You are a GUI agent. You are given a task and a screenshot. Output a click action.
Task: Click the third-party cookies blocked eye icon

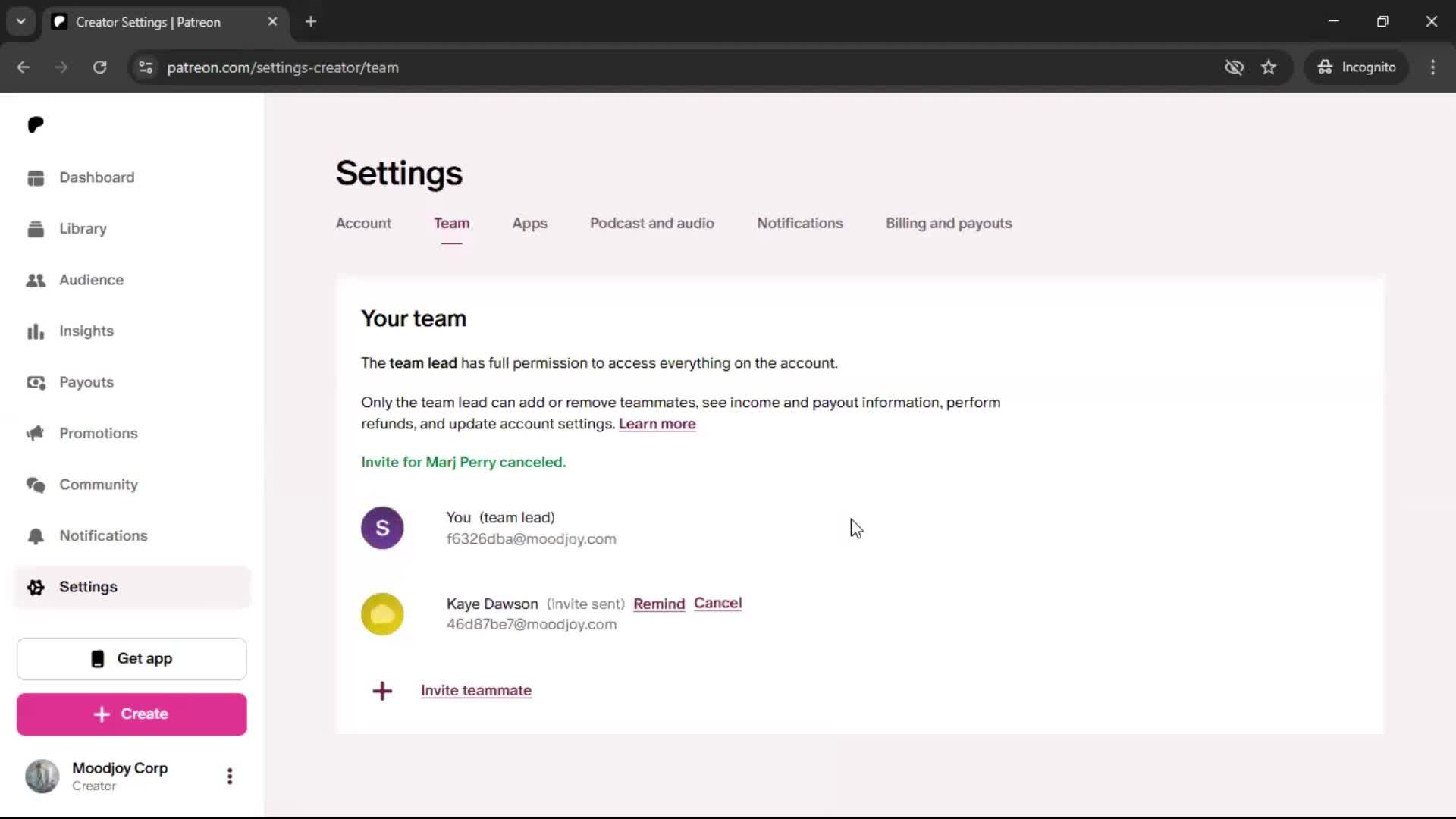tap(1234, 67)
